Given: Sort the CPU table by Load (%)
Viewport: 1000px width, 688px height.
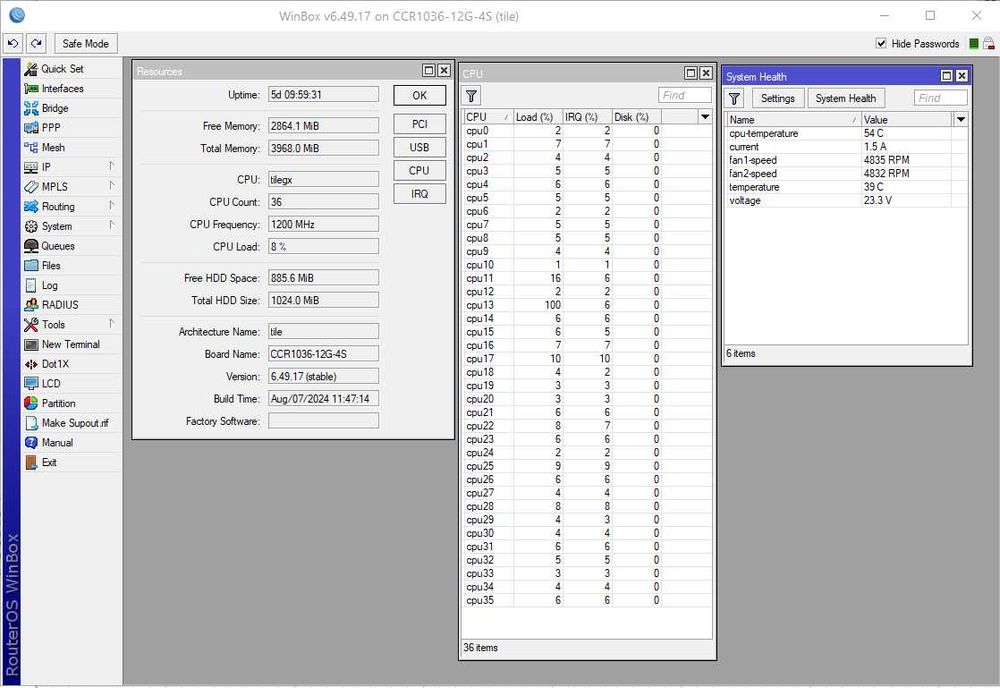Looking at the screenshot, I should pyautogui.click(x=537, y=117).
